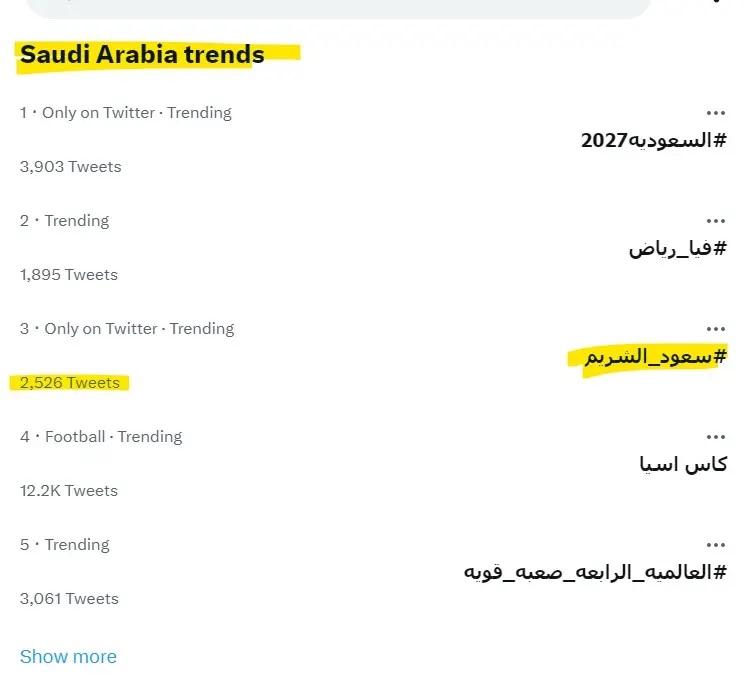The height and width of the screenshot is (678, 747).
Task: Click the 3,061 Tweets count
Action: point(69,599)
